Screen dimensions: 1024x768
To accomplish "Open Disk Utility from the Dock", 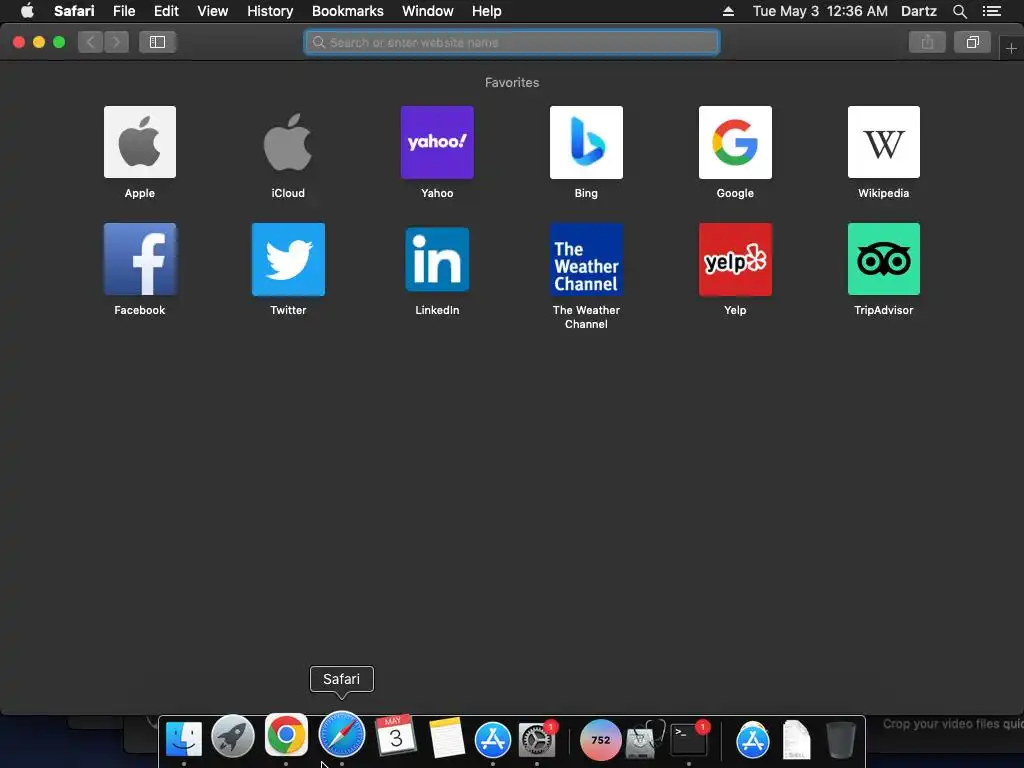I will [643, 739].
